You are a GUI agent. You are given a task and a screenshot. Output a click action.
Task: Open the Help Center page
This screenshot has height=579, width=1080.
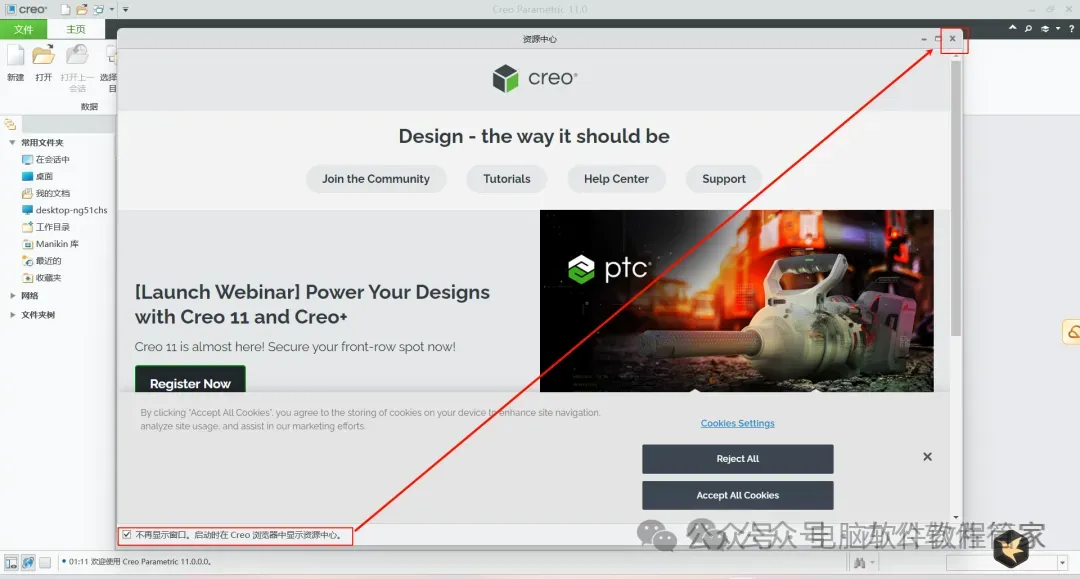click(x=616, y=179)
